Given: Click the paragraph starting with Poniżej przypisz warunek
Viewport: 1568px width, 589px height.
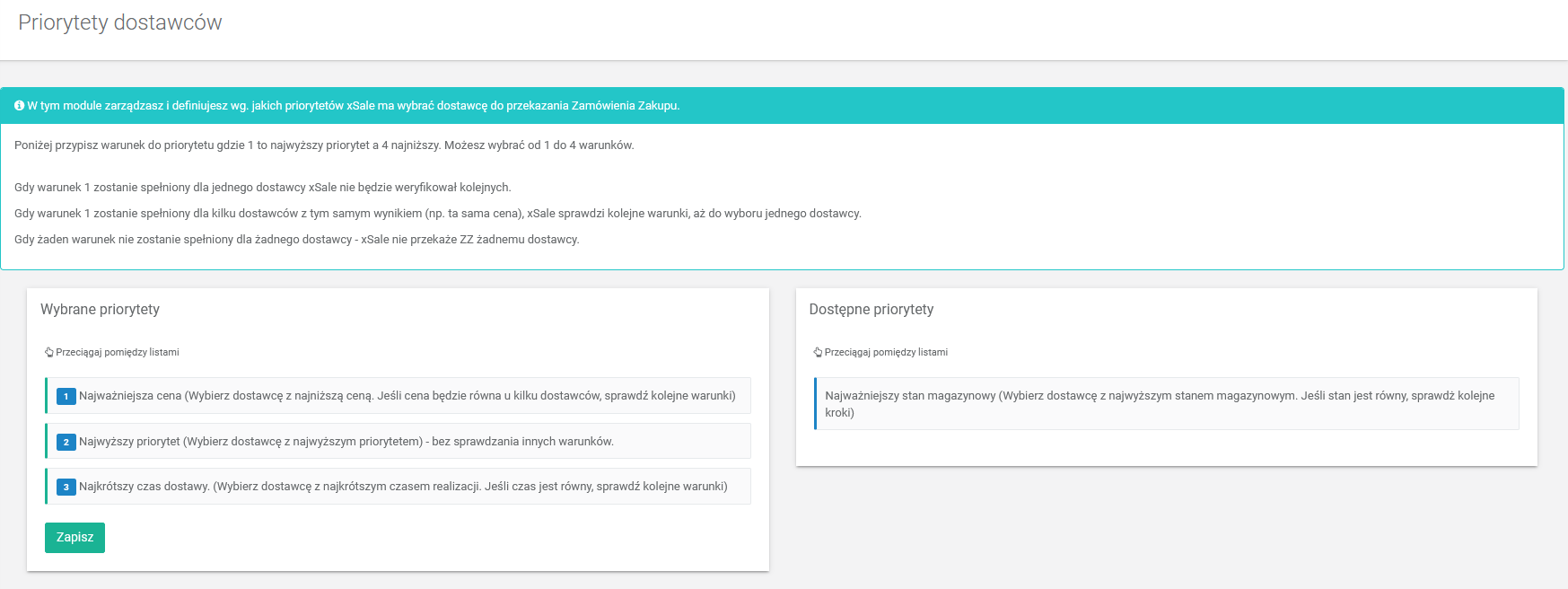Looking at the screenshot, I should tap(324, 145).
